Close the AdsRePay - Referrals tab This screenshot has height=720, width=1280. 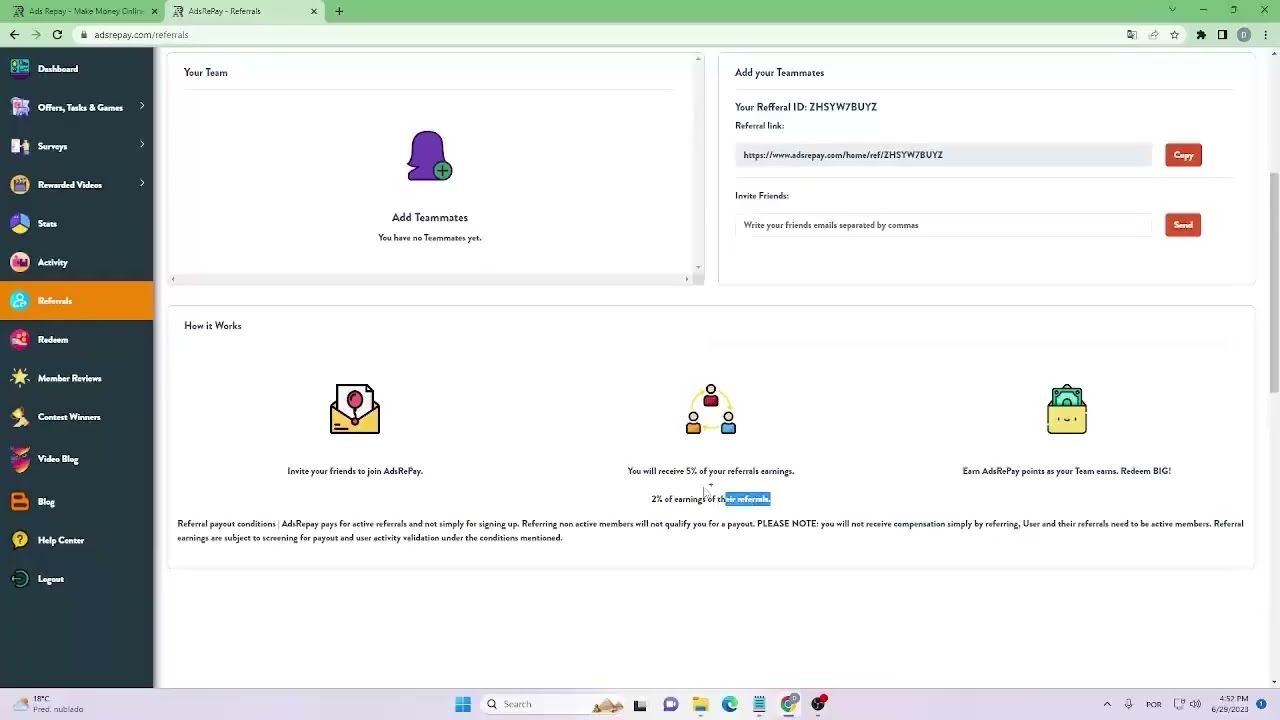tap(314, 11)
